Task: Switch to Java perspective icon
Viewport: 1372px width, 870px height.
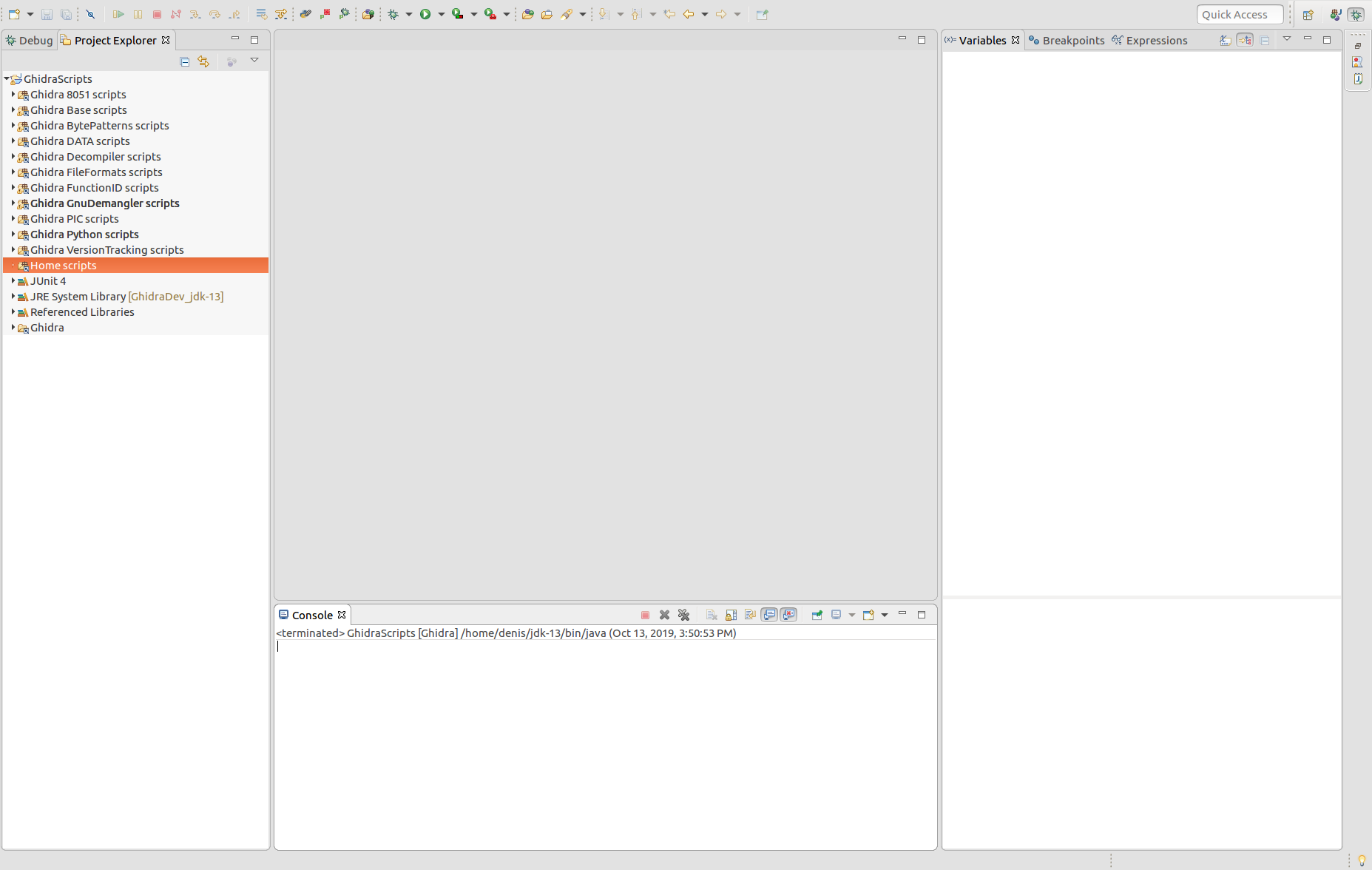Action: point(1335,15)
